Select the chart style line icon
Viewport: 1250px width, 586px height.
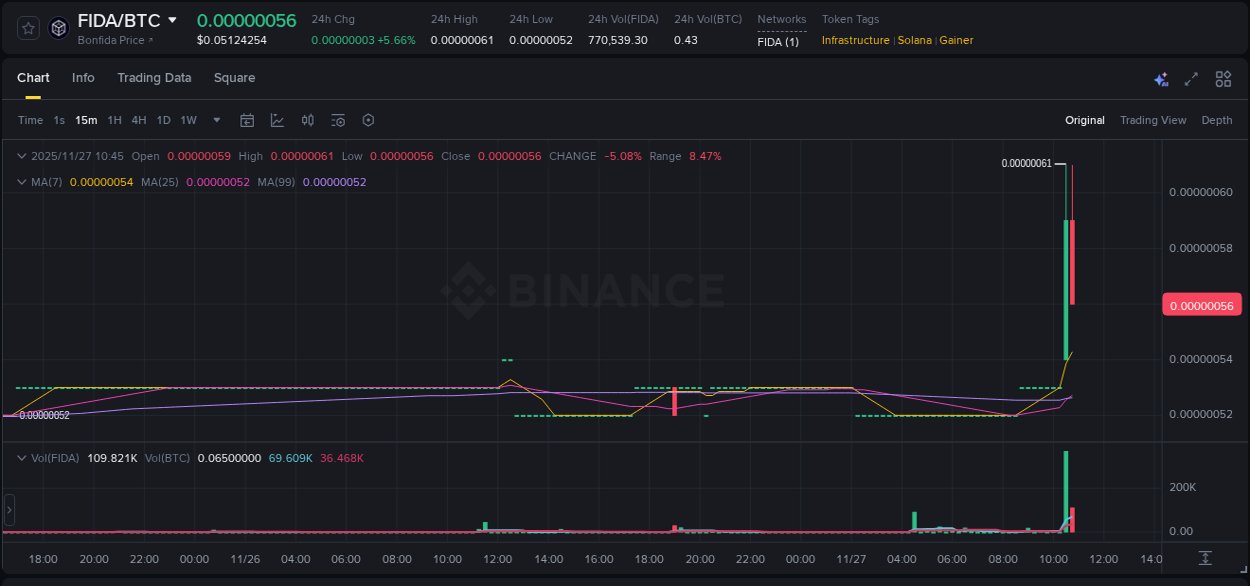tap(277, 120)
